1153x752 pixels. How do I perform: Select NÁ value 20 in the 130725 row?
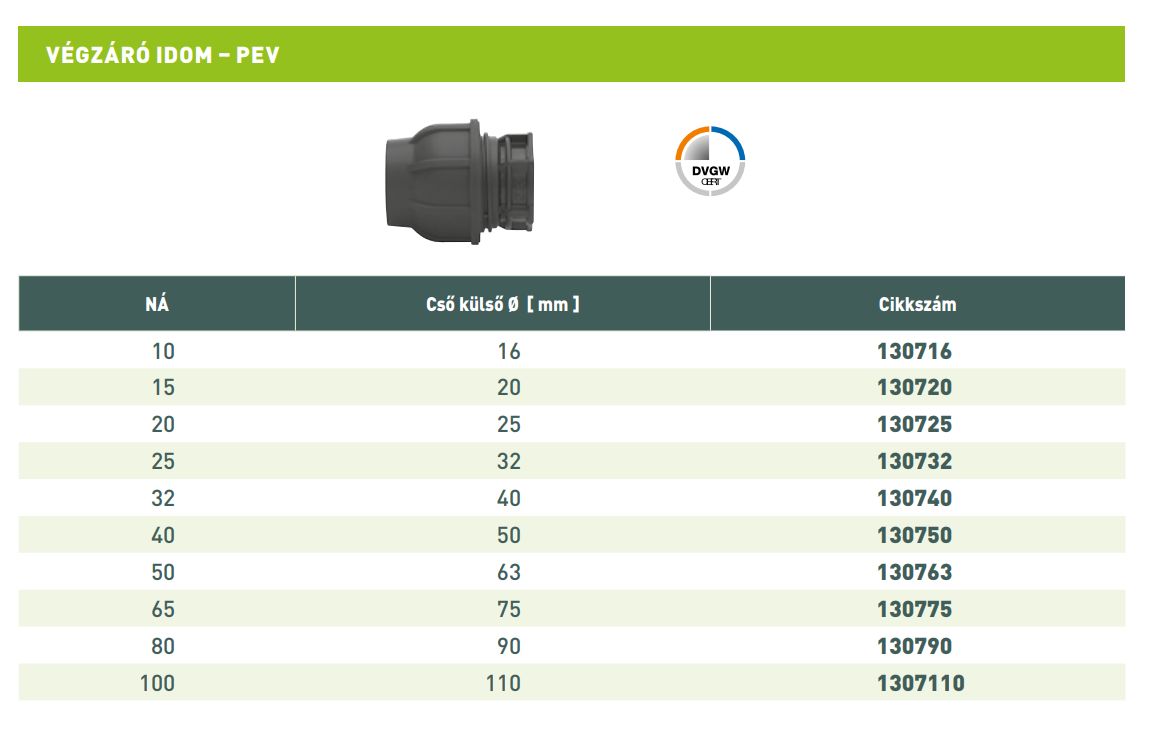(x=163, y=424)
